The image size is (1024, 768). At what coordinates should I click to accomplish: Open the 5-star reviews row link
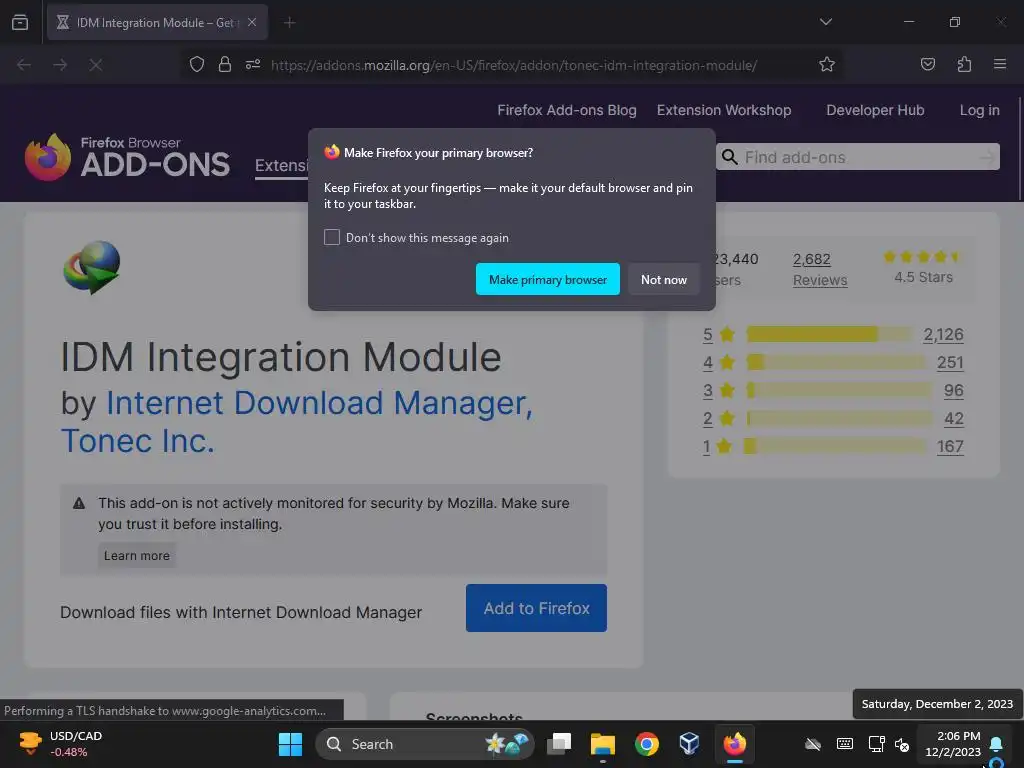707,334
